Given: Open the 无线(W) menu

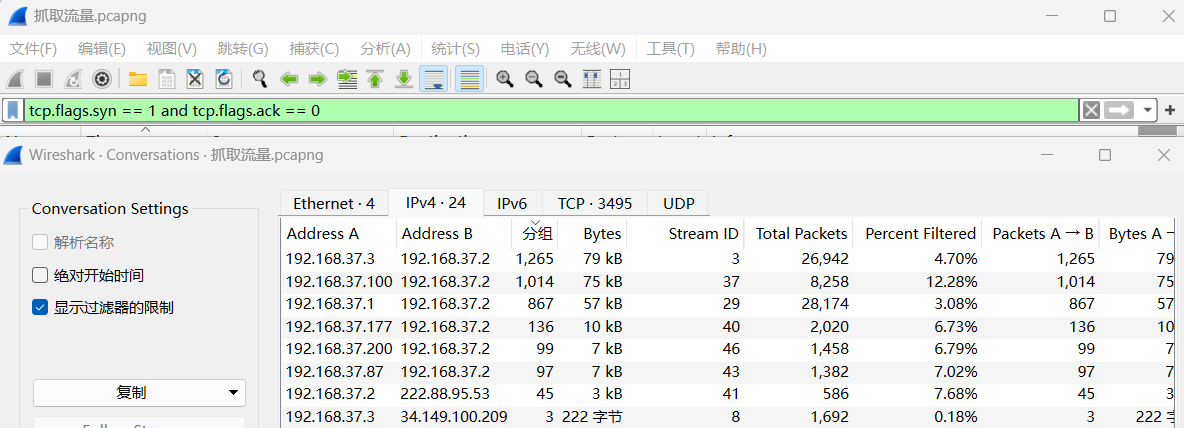Looking at the screenshot, I should click(597, 49).
